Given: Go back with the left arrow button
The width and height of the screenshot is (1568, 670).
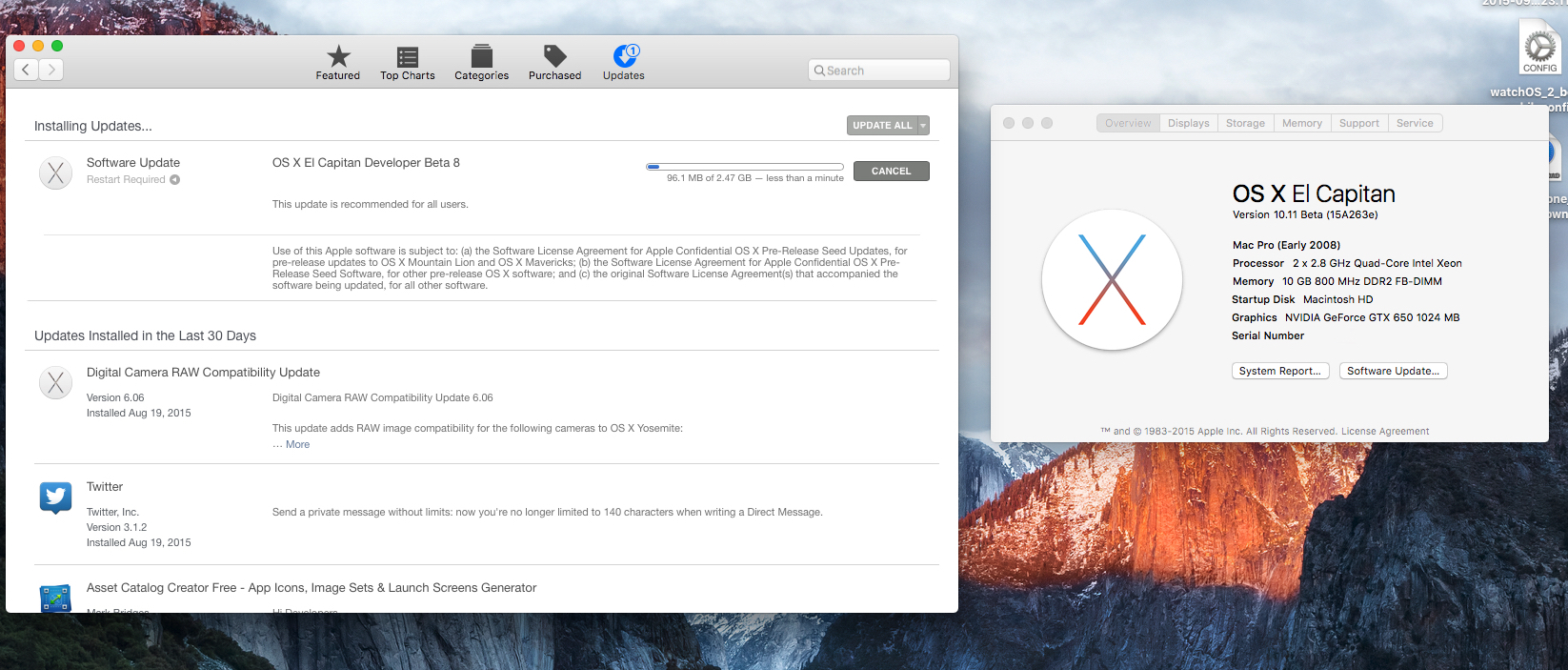Looking at the screenshot, I should (x=27, y=70).
